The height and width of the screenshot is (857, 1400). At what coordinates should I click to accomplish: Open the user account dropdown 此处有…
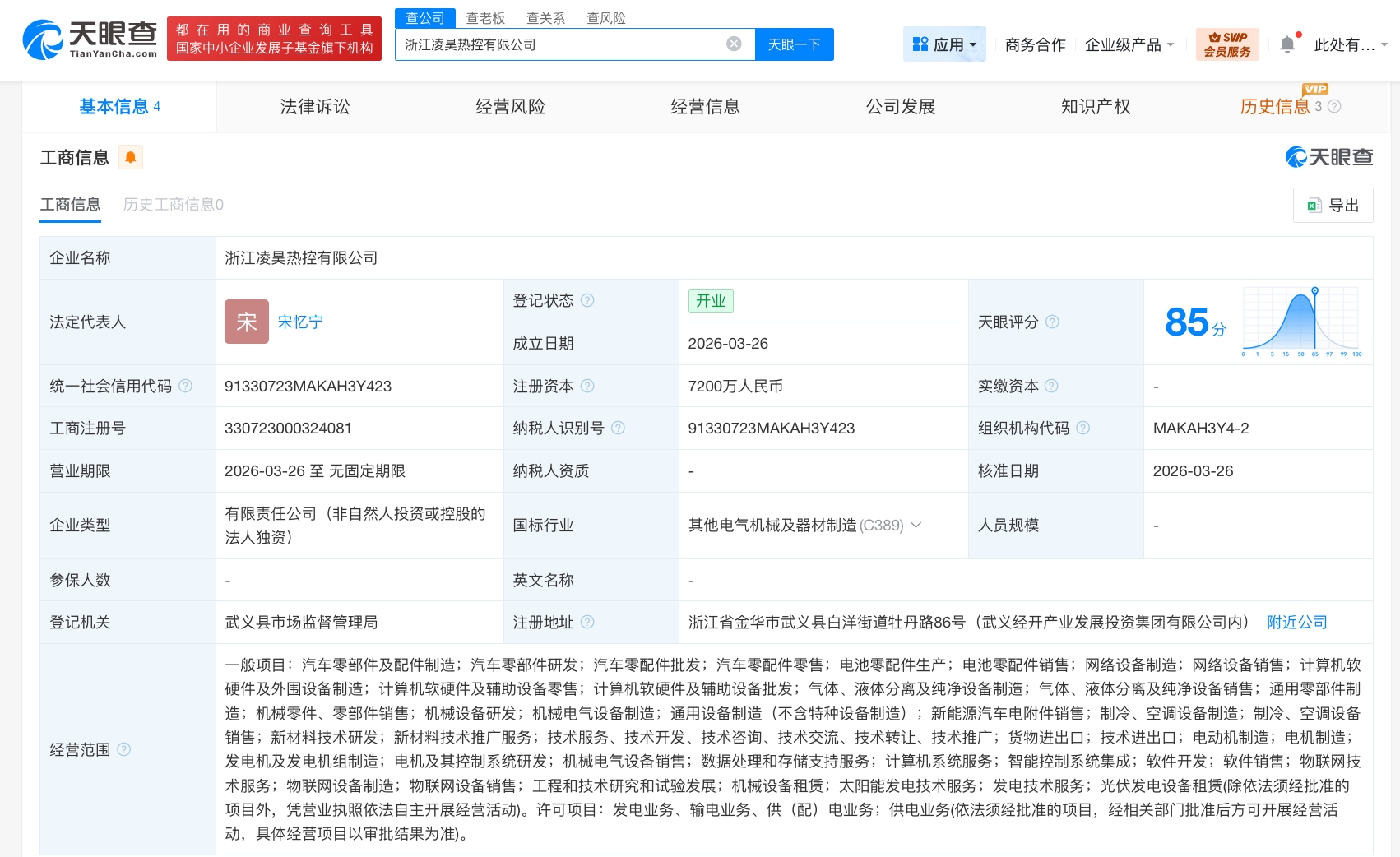click(x=1350, y=44)
